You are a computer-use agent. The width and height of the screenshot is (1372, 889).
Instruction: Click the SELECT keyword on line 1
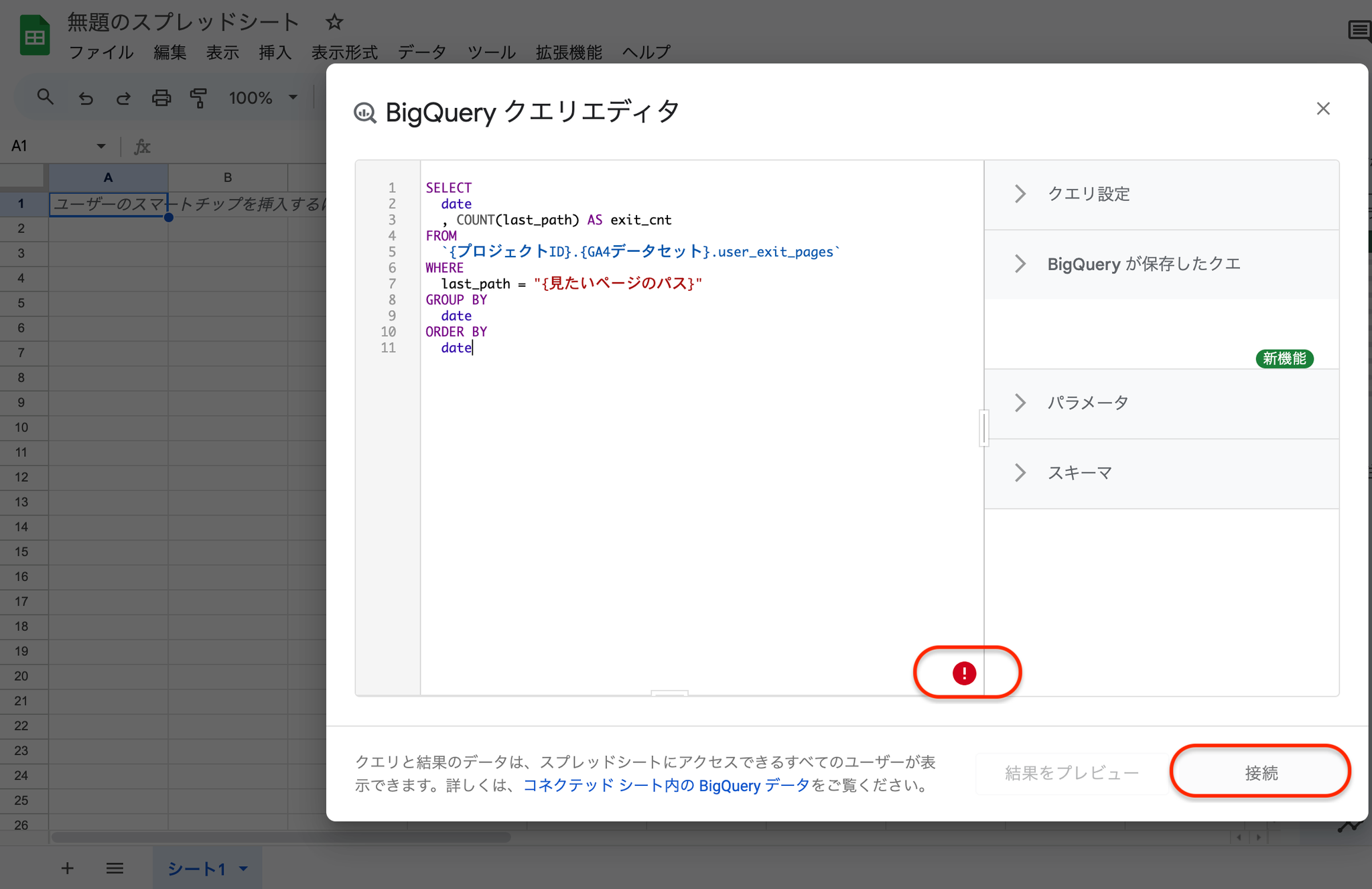(x=448, y=188)
